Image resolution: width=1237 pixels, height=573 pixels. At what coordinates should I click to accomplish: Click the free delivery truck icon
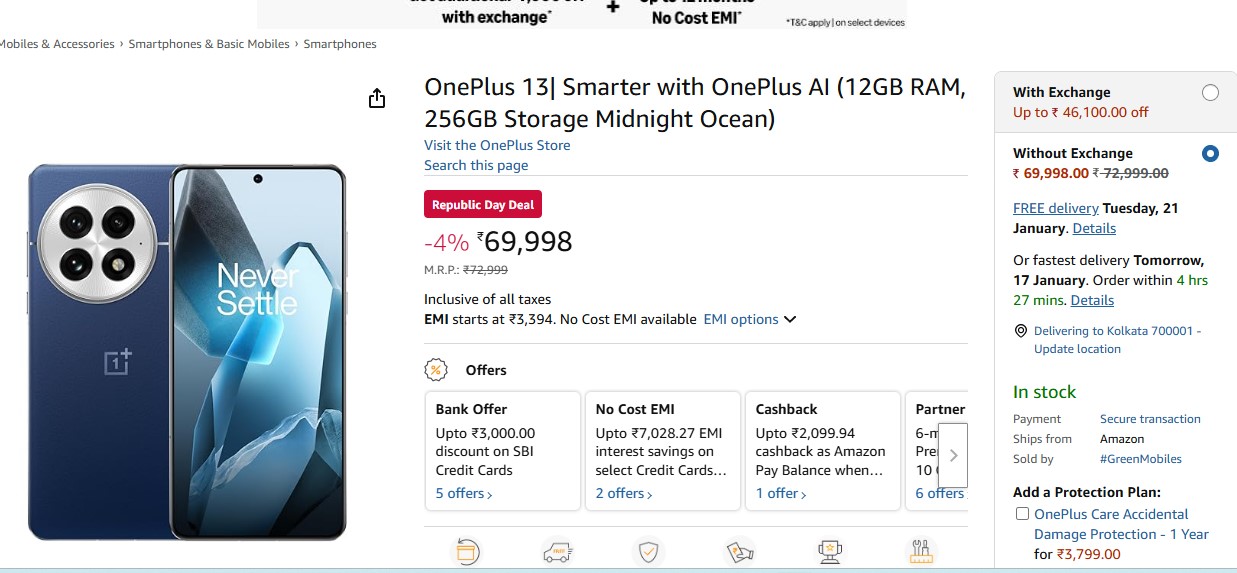click(557, 552)
